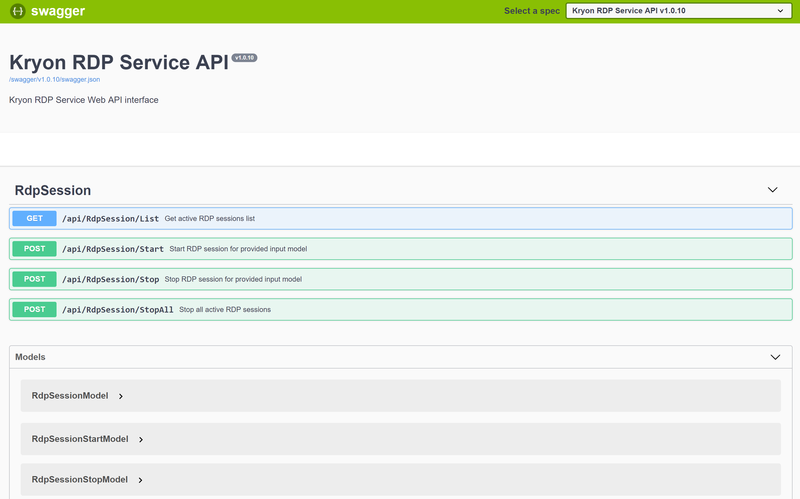The height and width of the screenshot is (499, 800).
Task: Expand the /api/RdpSession/List endpoint path
Action: (110, 218)
